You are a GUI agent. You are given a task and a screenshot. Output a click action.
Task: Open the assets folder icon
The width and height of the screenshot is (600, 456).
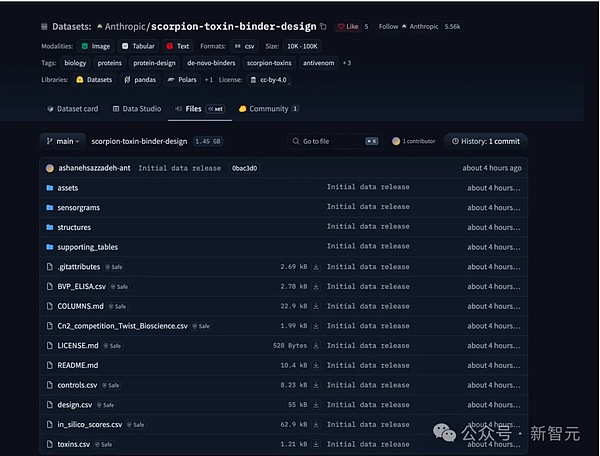point(49,188)
